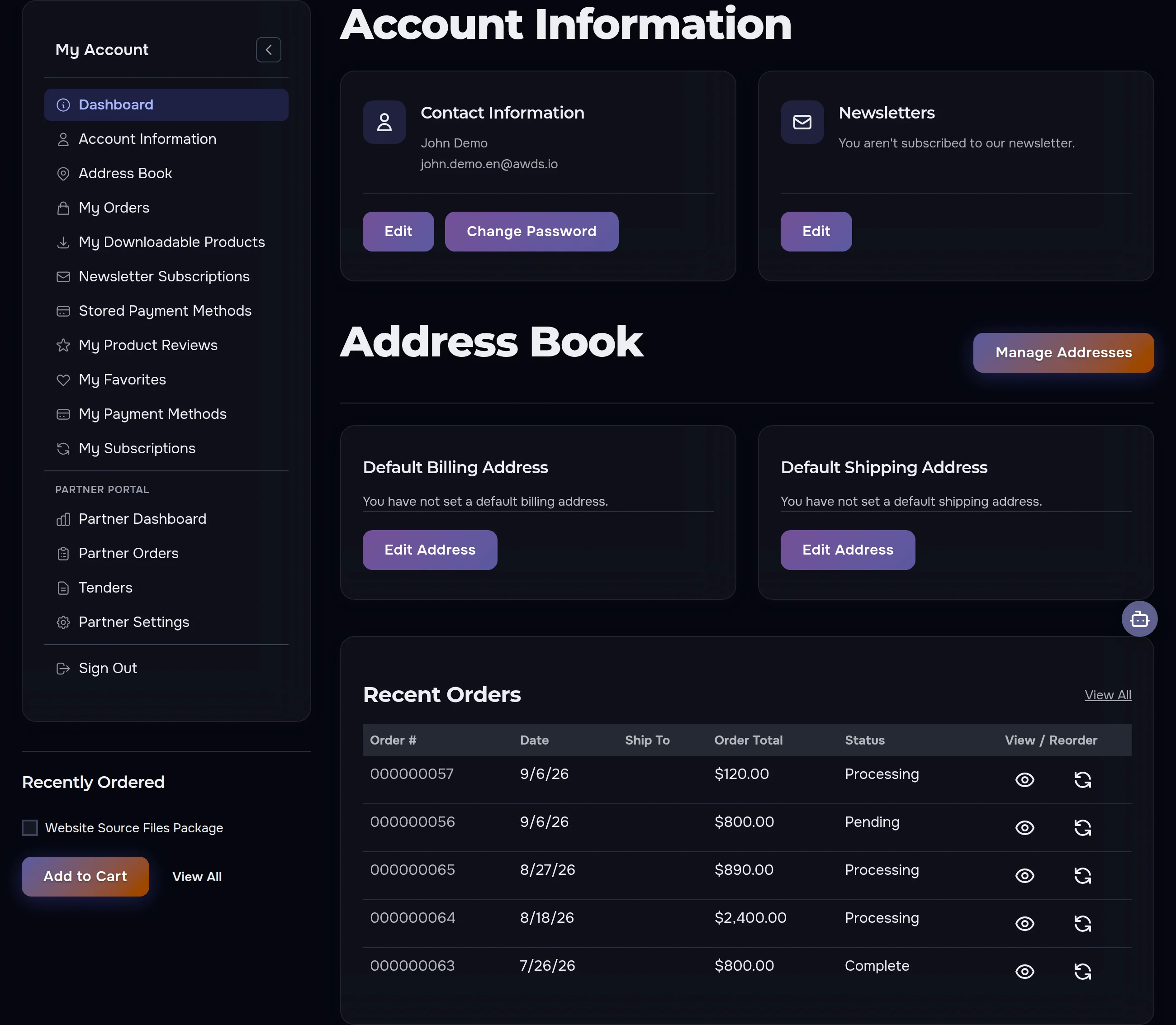Reorder order 000000065

click(1082, 876)
